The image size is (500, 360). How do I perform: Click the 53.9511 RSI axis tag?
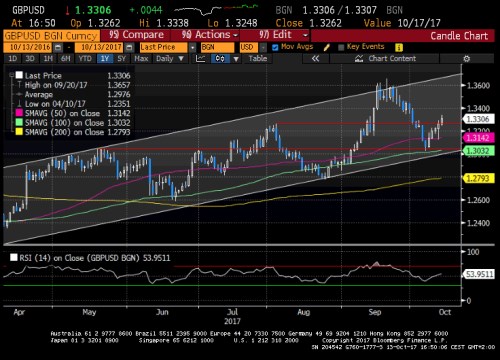(479, 274)
